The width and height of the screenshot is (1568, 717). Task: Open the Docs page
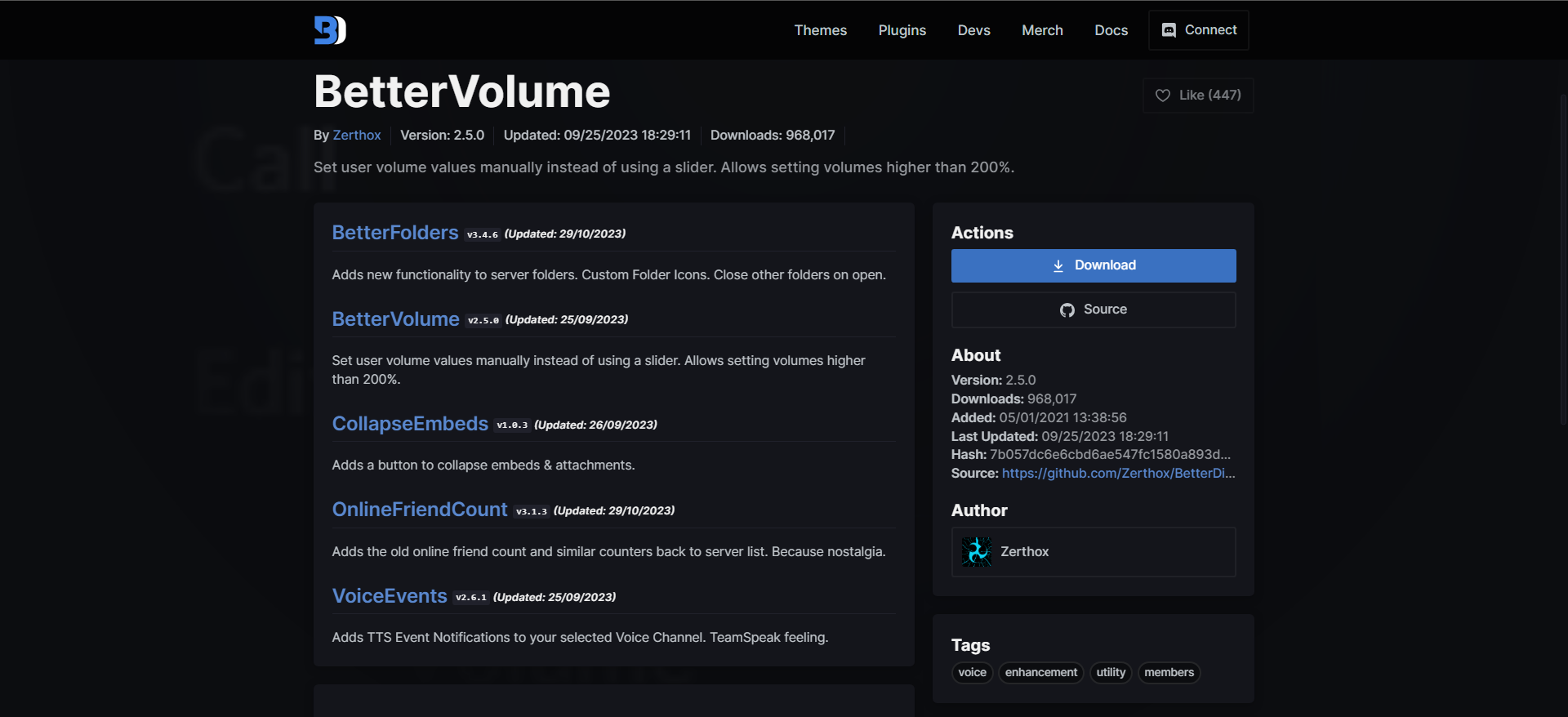click(x=1111, y=30)
